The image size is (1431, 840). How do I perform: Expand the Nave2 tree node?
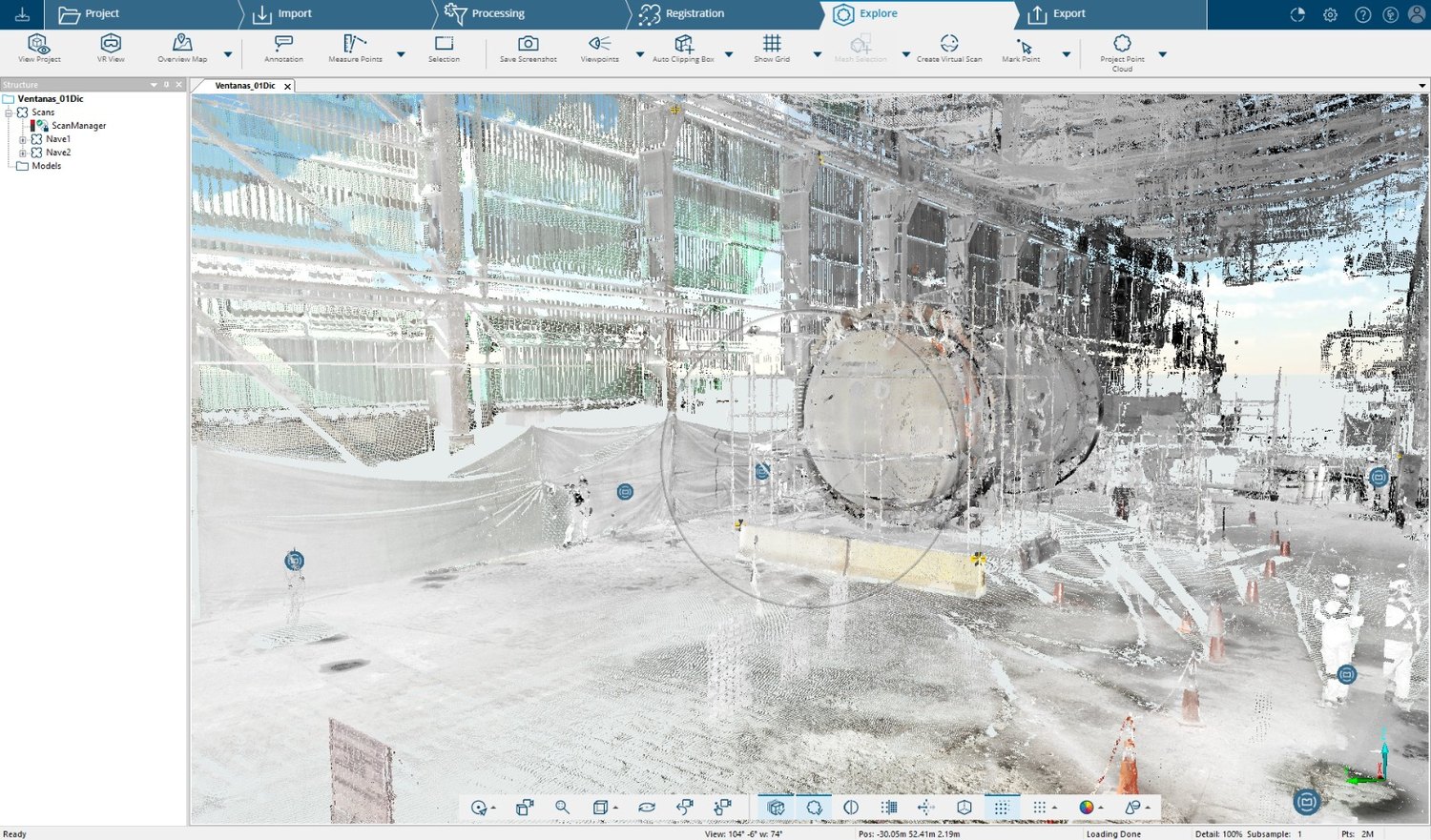(x=23, y=153)
